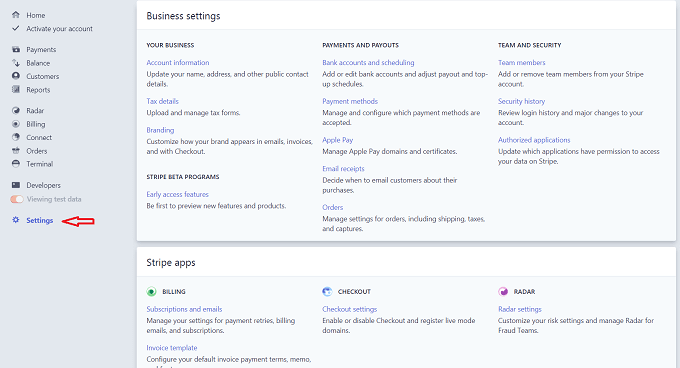This screenshot has height=368, width=680.
Task: Open Settings in the sidebar
Action: click(39, 220)
